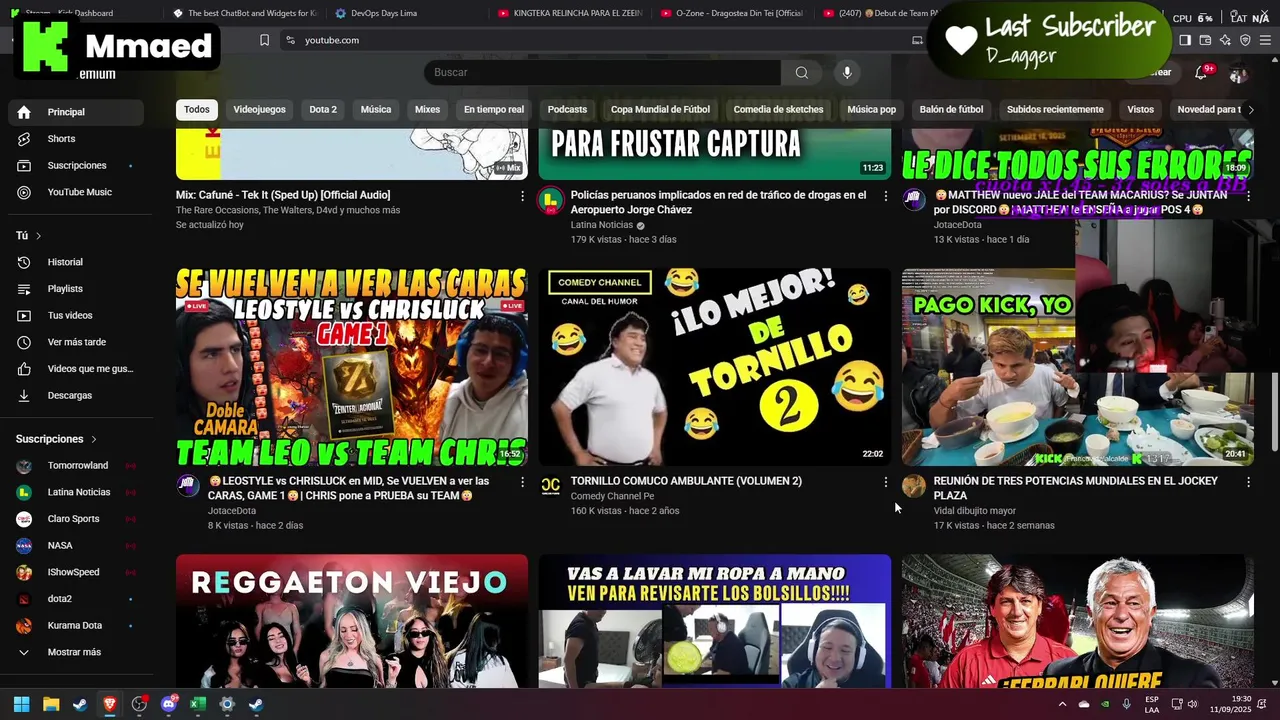Switch to DevOps Days Lima browser tab
Image resolution: width=1280 pixels, height=720 pixels.
click(384, 13)
